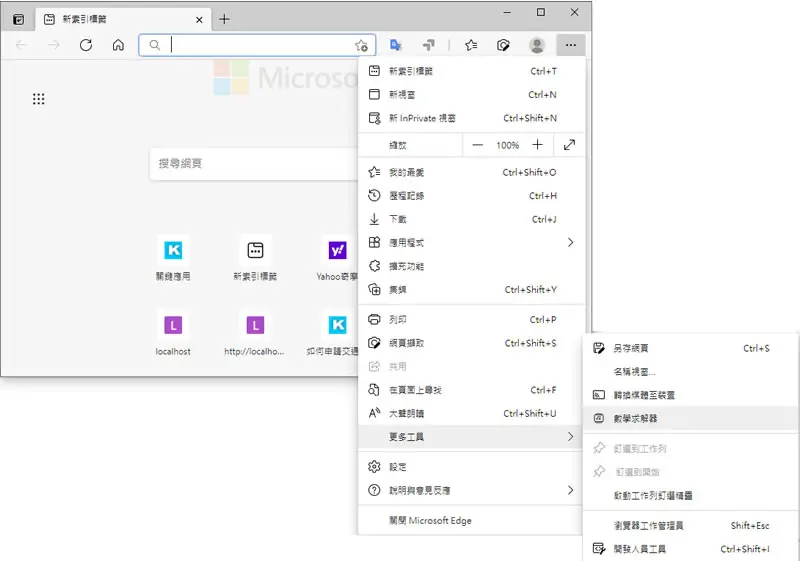This screenshot has height=561, width=800.
Task: Open the localhost quick link tile
Action: pyautogui.click(x=173, y=333)
